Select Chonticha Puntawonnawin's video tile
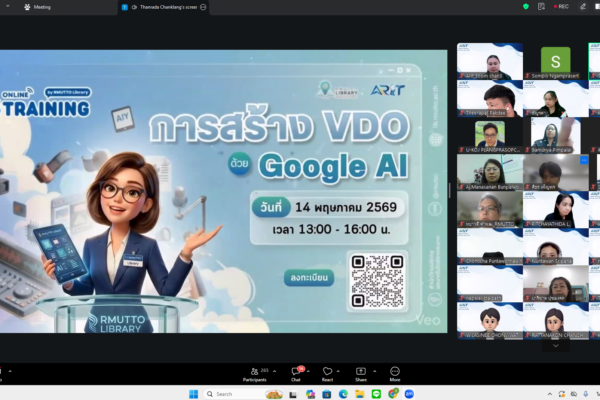 point(490,247)
